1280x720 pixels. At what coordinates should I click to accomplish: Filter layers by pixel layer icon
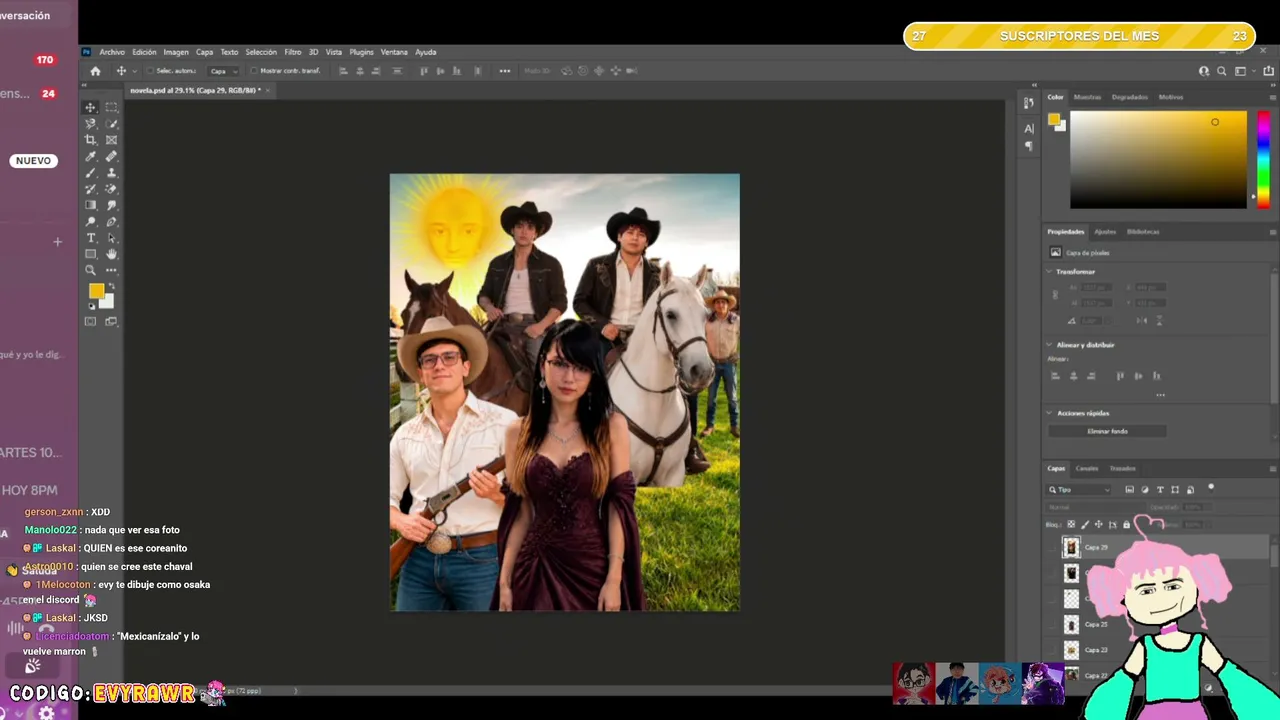(x=1130, y=490)
